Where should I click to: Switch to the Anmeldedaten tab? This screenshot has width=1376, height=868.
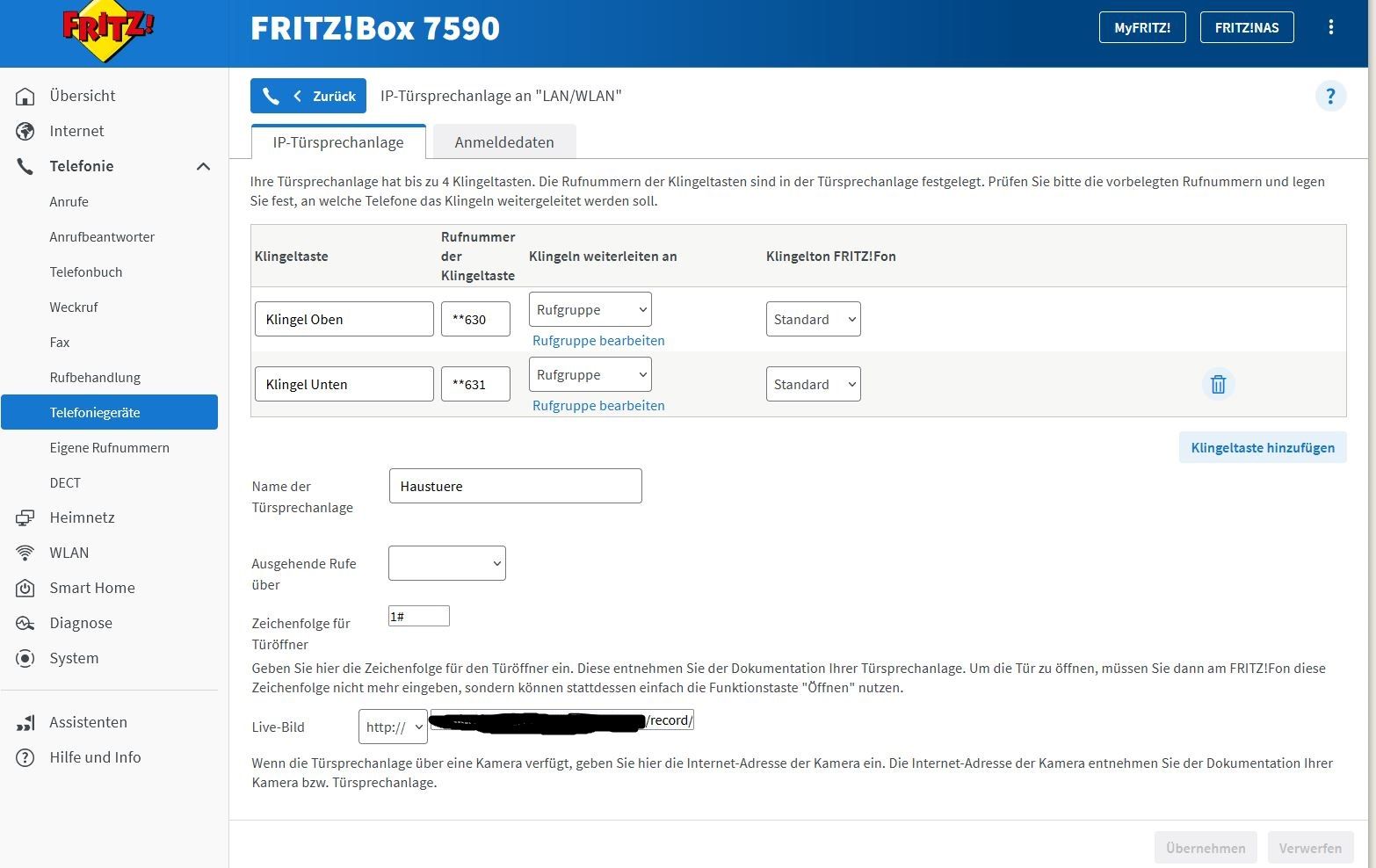[x=504, y=142]
